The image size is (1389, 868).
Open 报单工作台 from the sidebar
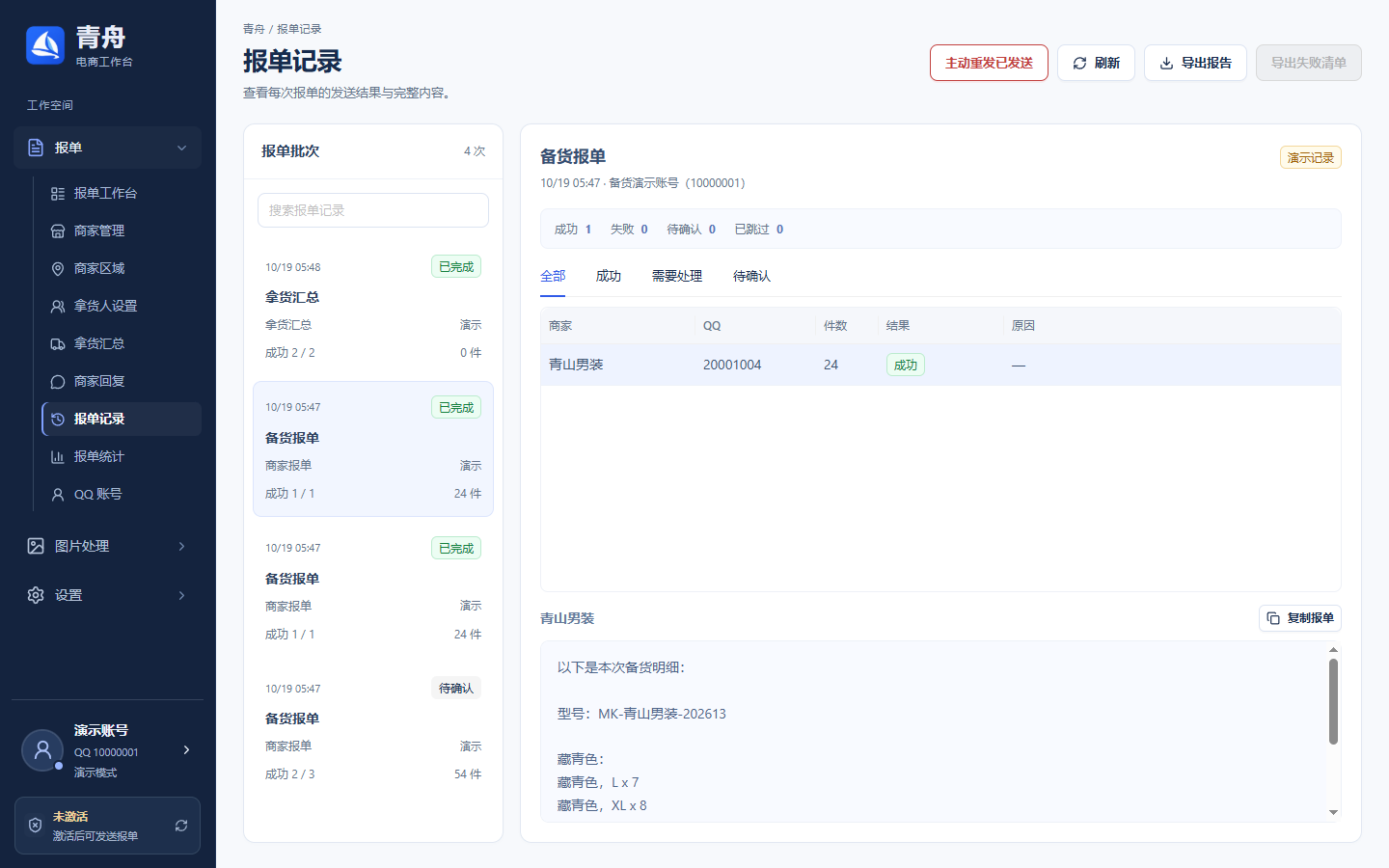(122, 193)
